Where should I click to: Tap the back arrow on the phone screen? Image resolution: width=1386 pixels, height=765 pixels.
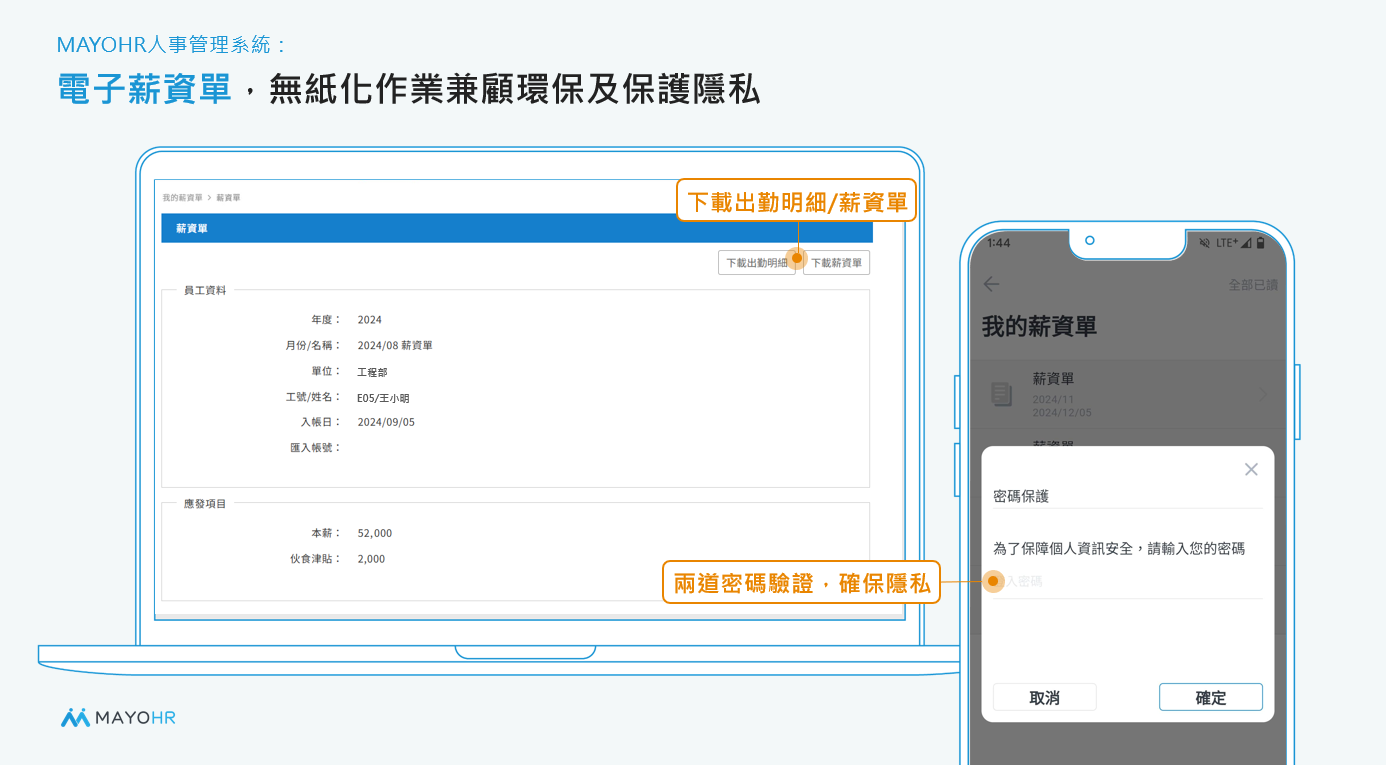pos(991,284)
